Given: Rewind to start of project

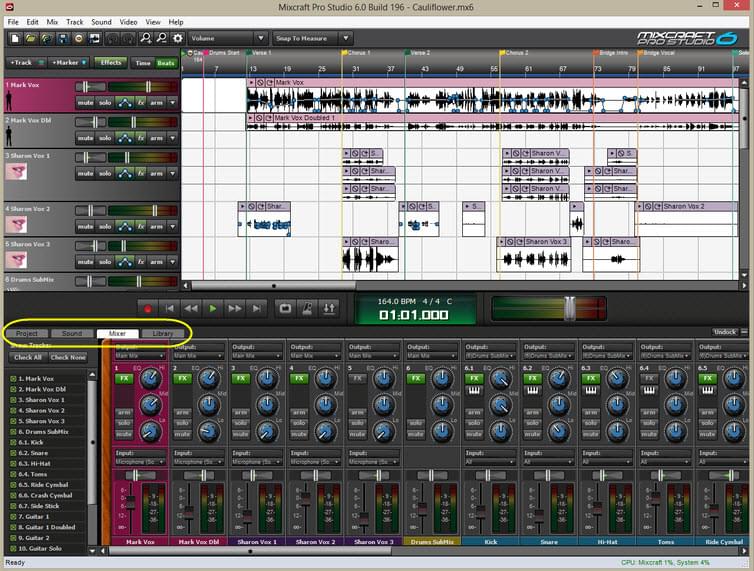Looking at the screenshot, I should (169, 309).
